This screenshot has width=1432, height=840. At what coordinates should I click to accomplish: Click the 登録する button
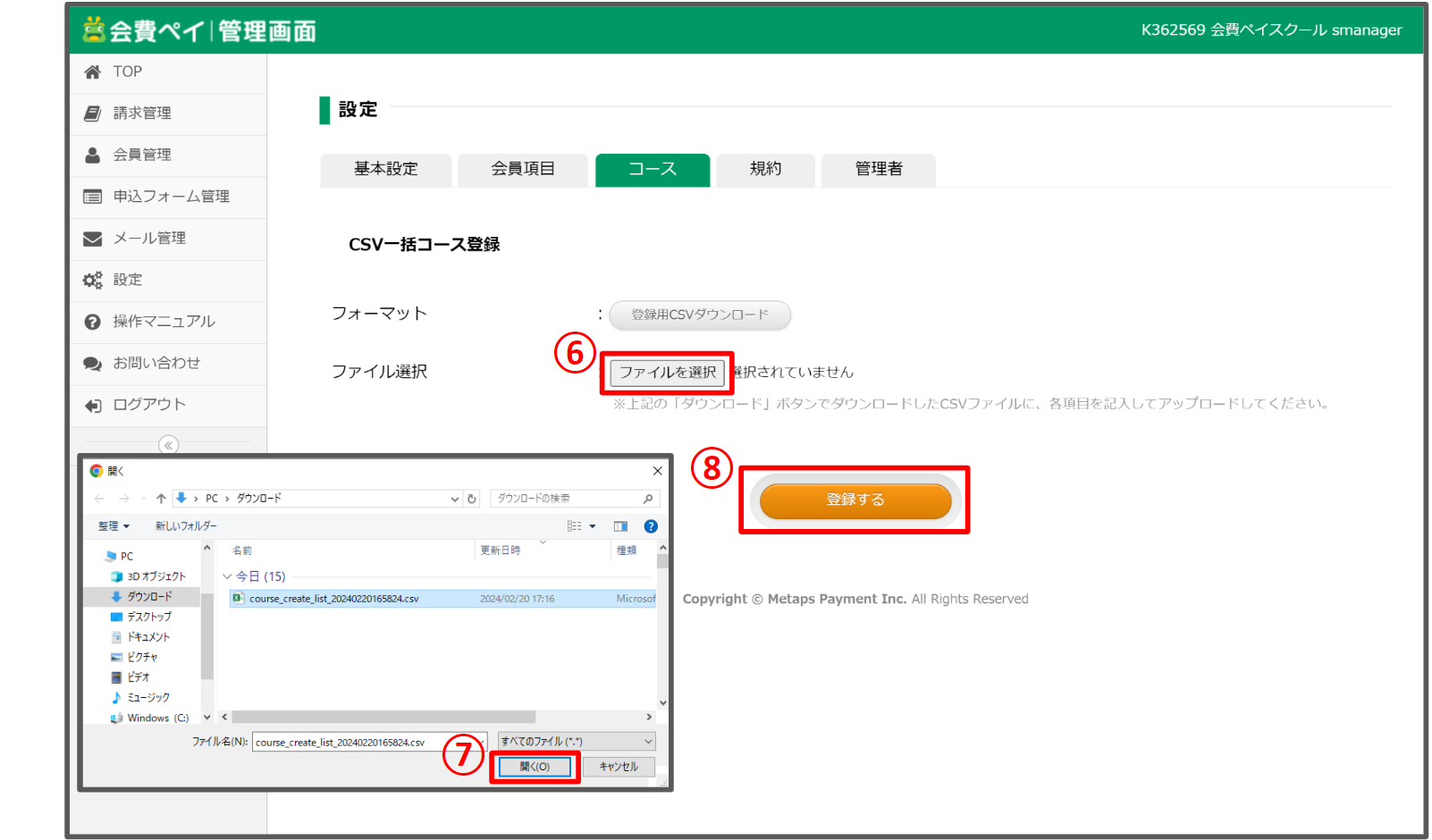point(855,500)
